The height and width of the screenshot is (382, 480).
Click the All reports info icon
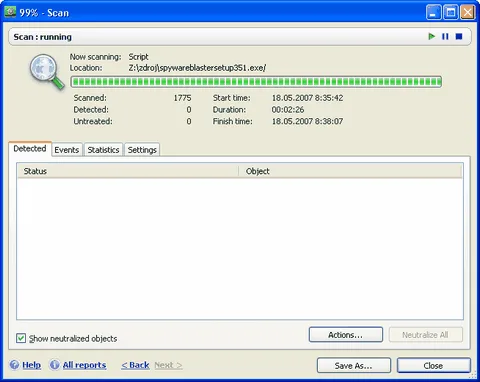(x=54, y=365)
